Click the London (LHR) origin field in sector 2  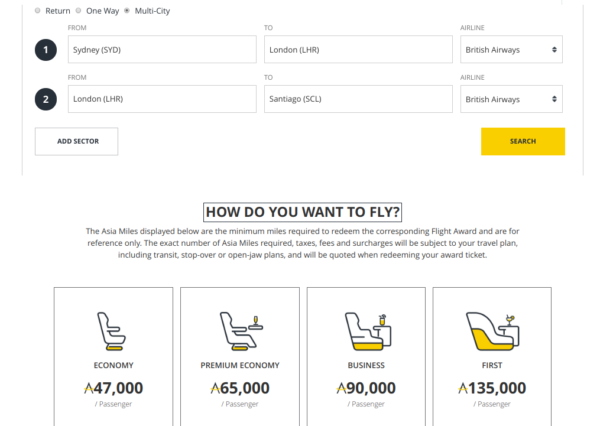click(162, 99)
